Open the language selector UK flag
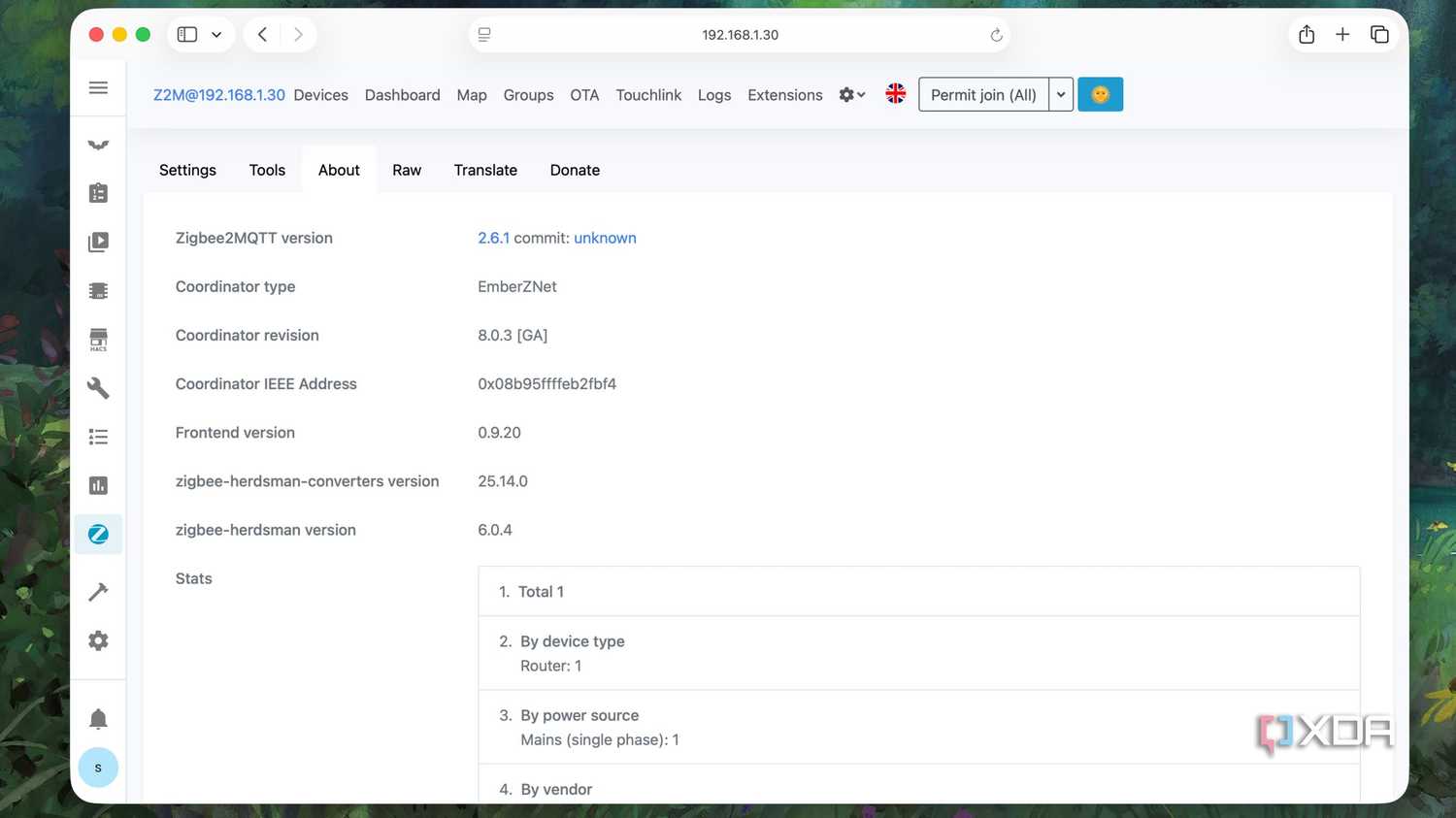Image resolution: width=1456 pixels, height=818 pixels. (896, 94)
